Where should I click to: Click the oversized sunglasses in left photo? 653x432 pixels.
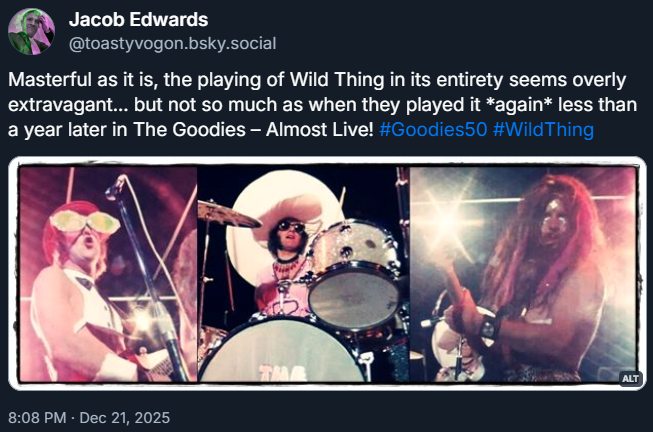88,219
